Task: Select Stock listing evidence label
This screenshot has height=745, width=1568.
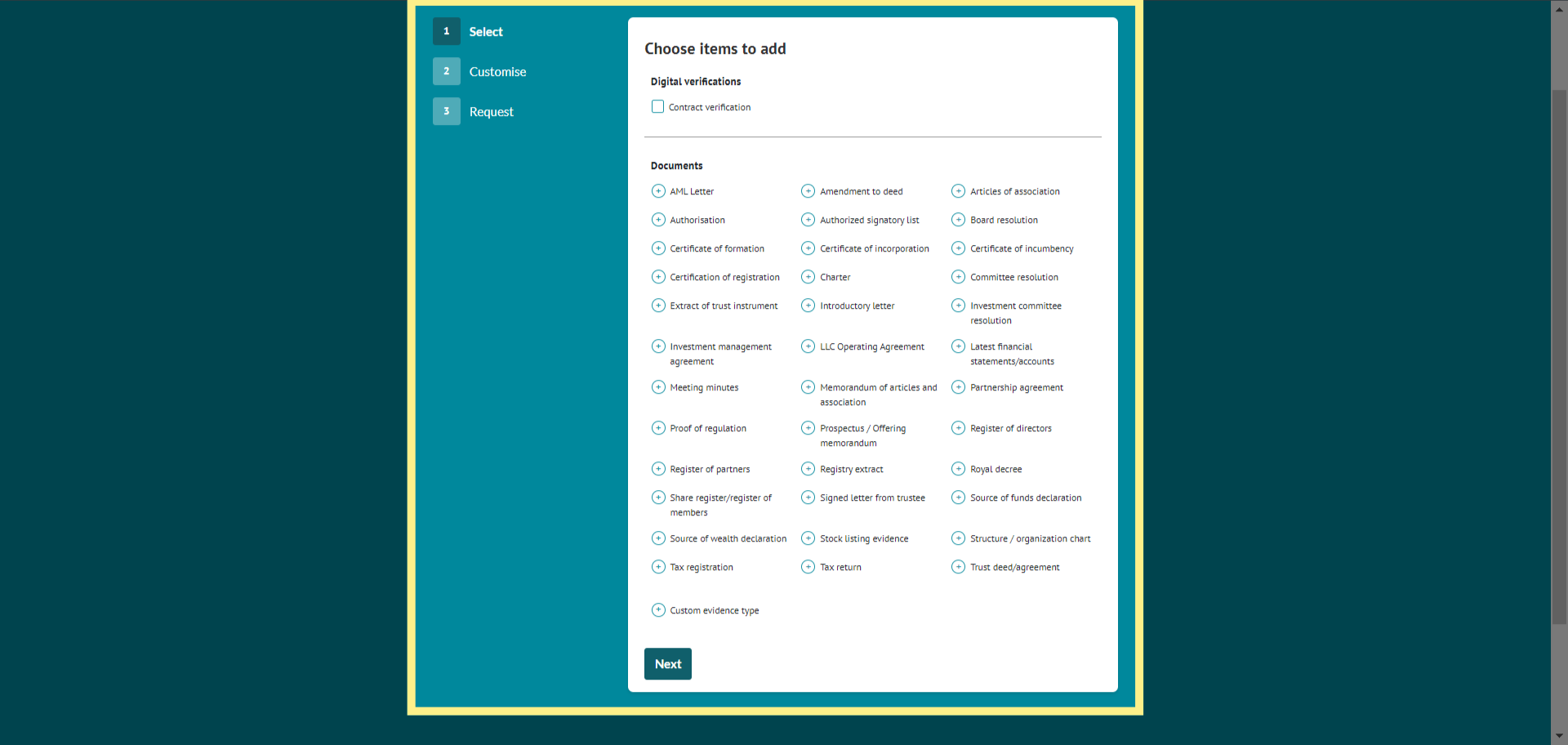Action: click(864, 539)
